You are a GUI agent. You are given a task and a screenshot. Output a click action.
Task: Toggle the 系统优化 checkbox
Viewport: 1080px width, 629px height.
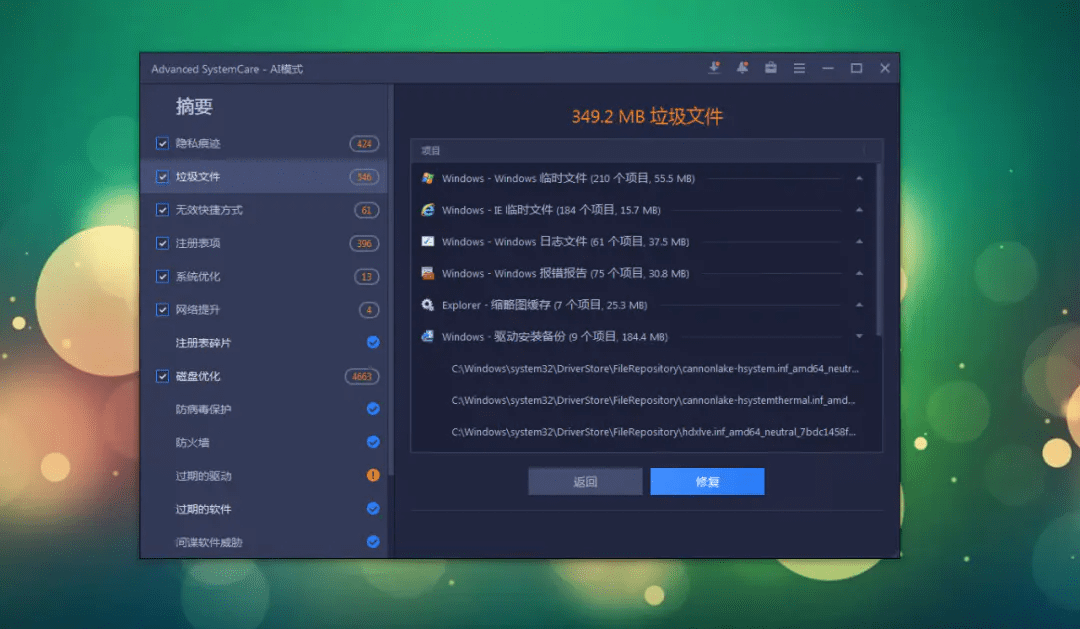click(162, 276)
